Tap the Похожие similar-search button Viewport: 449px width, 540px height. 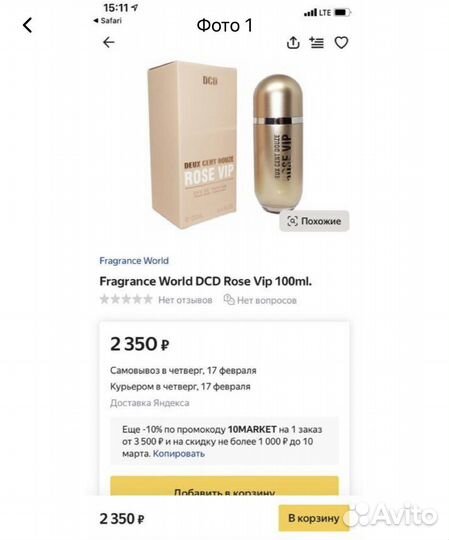tap(314, 221)
